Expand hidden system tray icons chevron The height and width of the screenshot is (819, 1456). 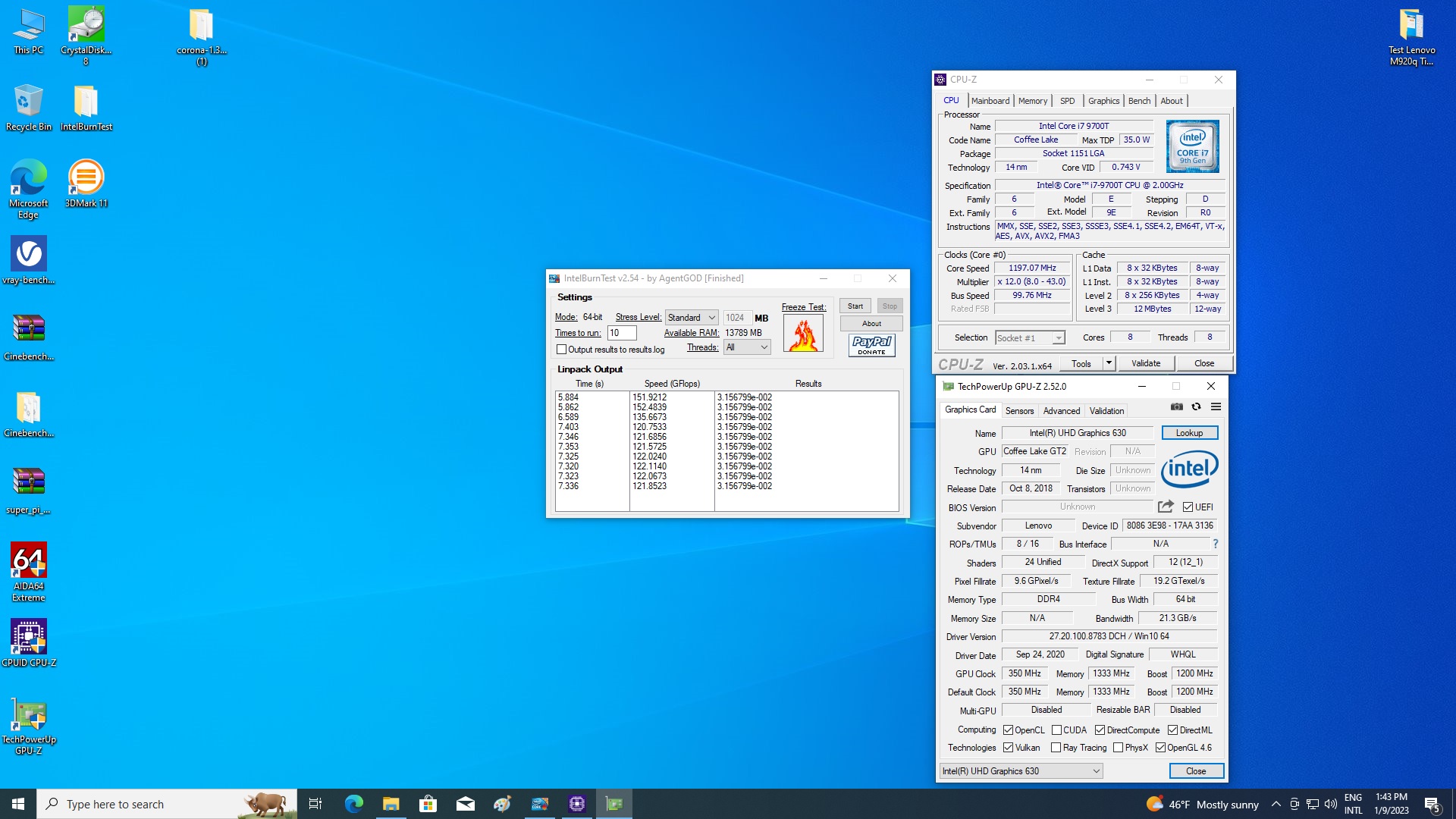tap(1276, 804)
